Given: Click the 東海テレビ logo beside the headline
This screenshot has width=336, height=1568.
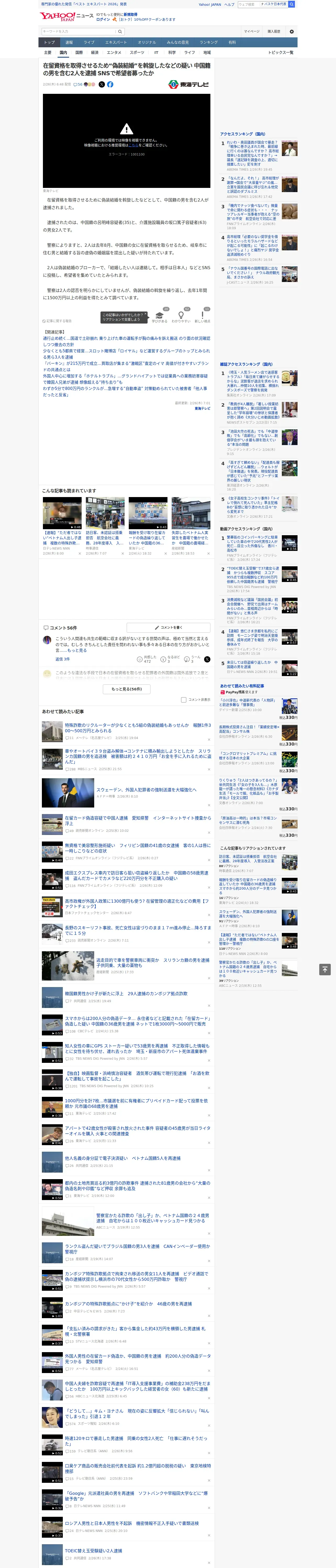Looking at the screenshot, I should pyautogui.click(x=188, y=85).
